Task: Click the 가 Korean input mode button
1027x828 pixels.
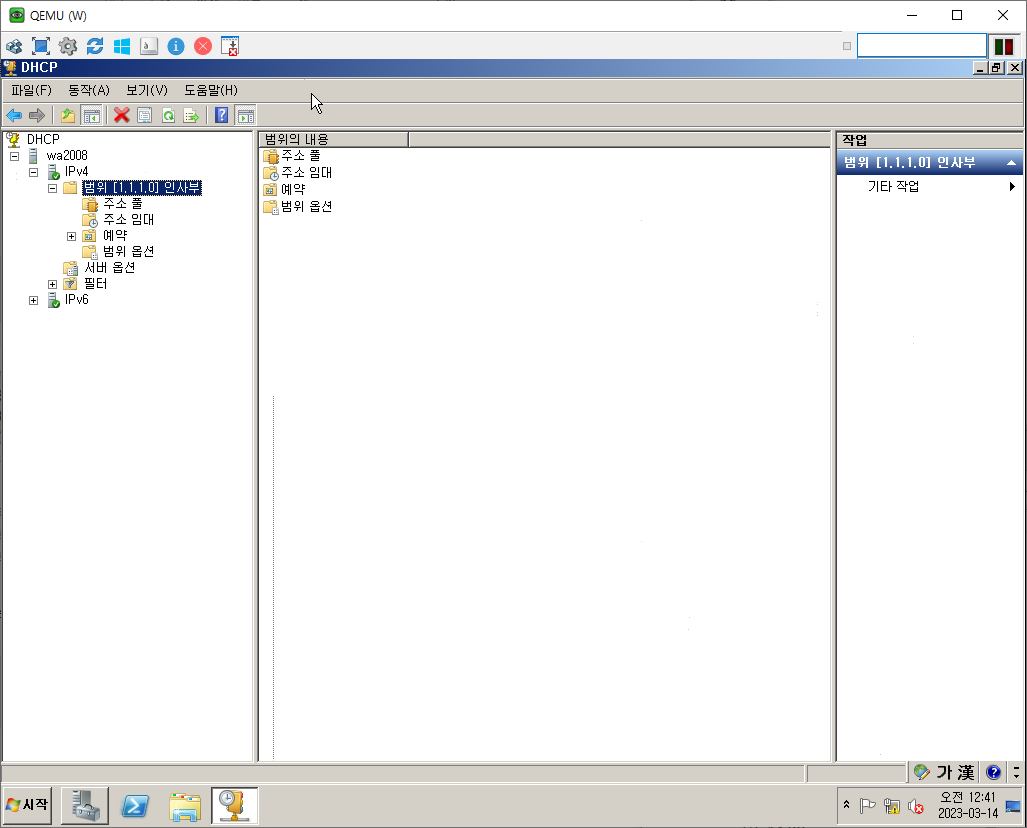Action: [944, 773]
